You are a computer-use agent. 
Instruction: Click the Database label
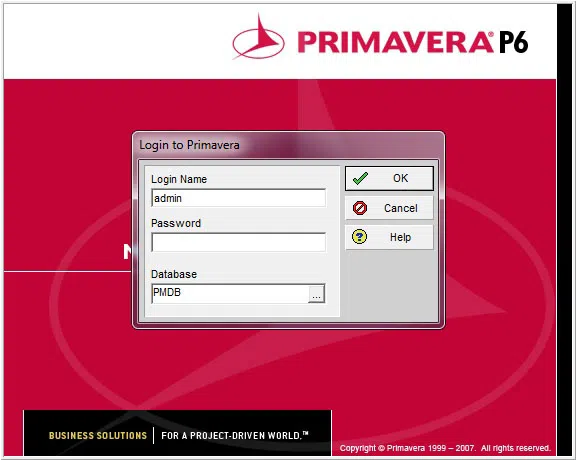pyautogui.click(x=174, y=274)
